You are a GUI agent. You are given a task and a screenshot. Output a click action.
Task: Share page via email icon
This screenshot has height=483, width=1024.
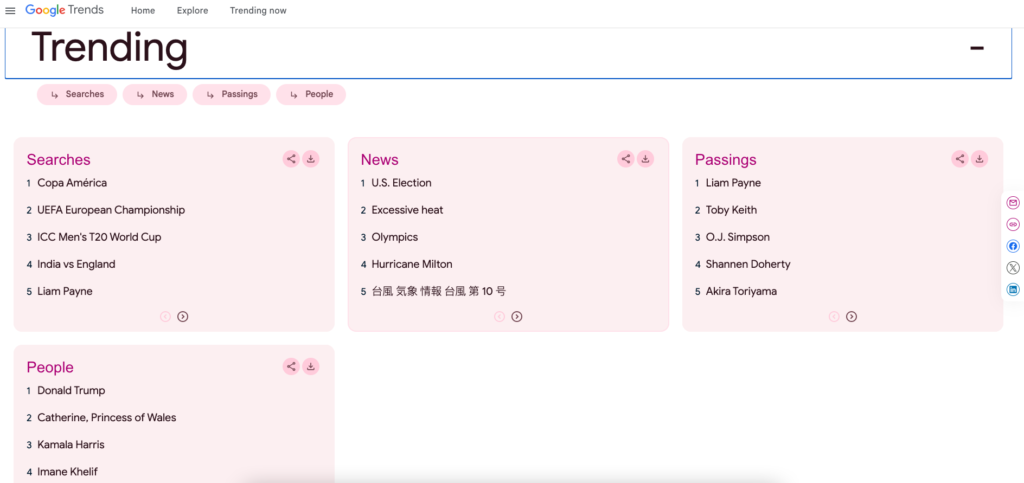coord(1013,203)
